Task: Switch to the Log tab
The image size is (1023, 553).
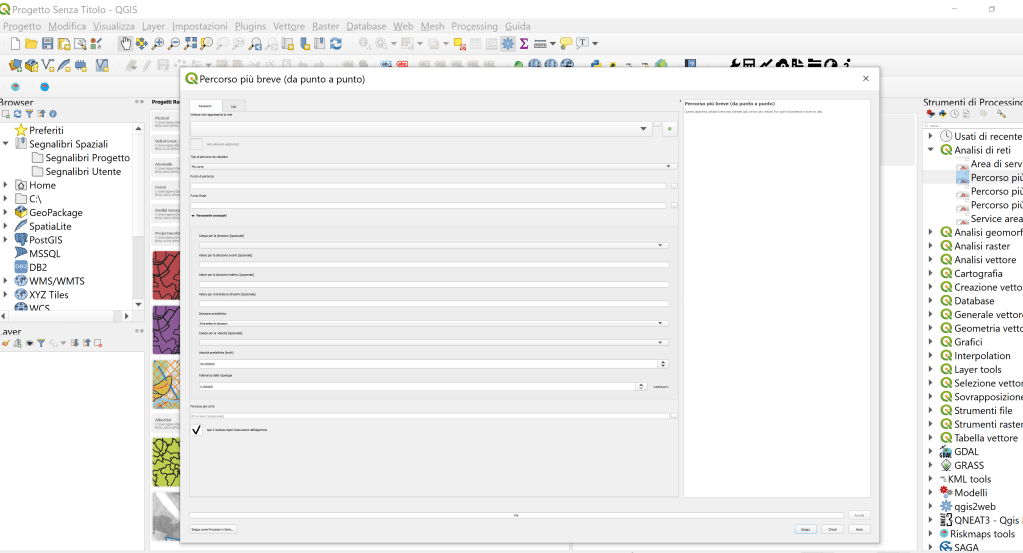Action: (x=233, y=105)
